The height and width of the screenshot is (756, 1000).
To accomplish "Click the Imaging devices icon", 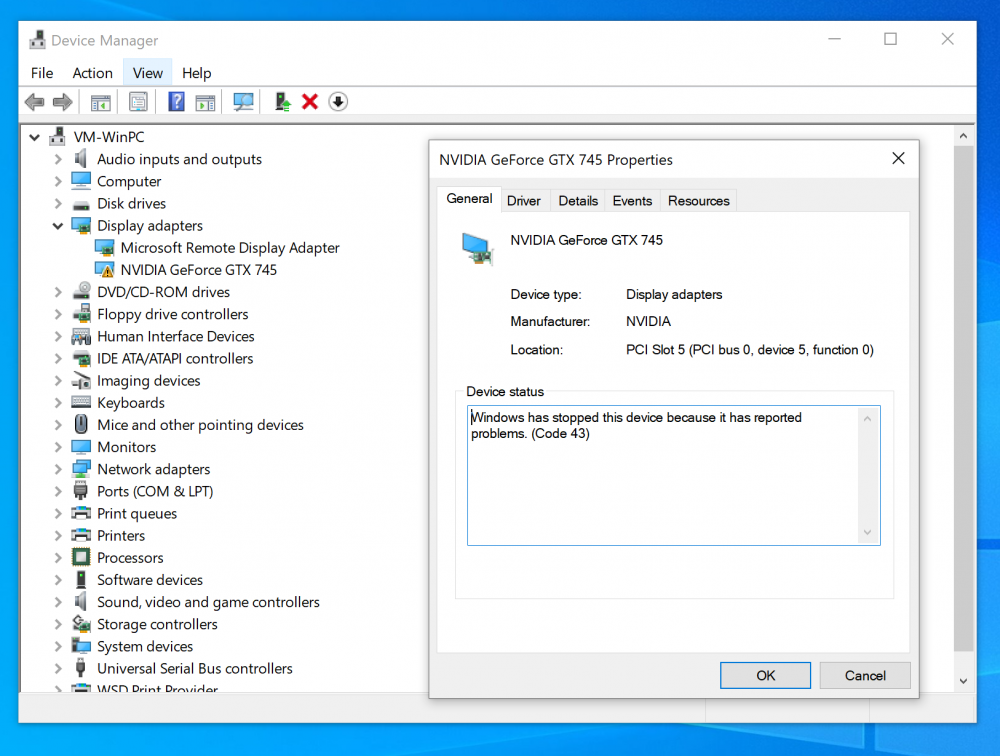I will tap(81, 381).
